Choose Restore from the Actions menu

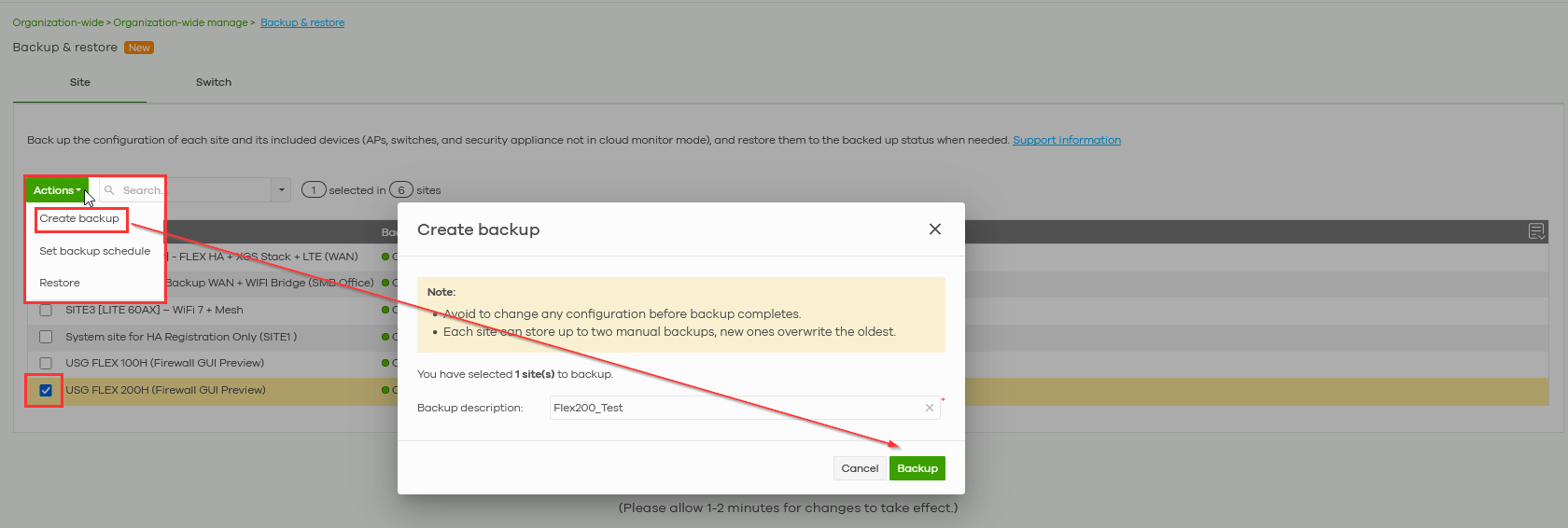click(x=60, y=283)
